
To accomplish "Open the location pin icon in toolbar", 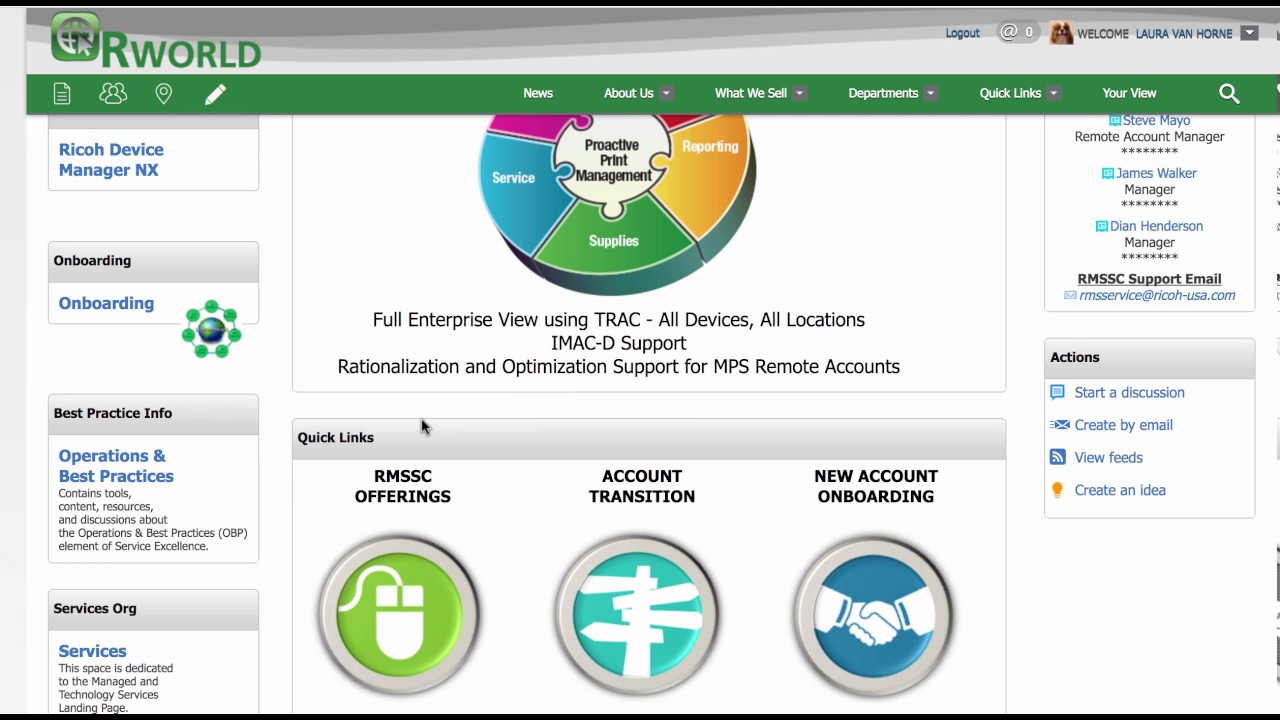I will 164,94.
